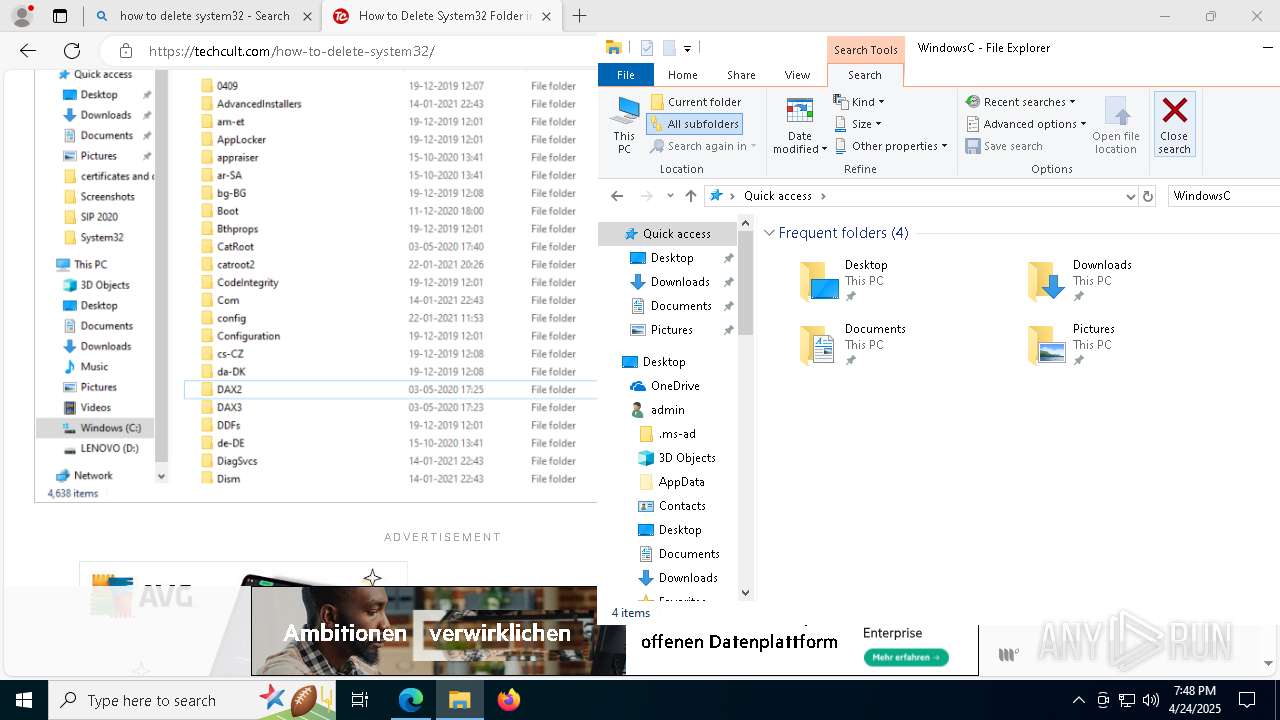Click Mehr erfahren ad button
The height and width of the screenshot is (720, 1280).
[x=906, y=657]
